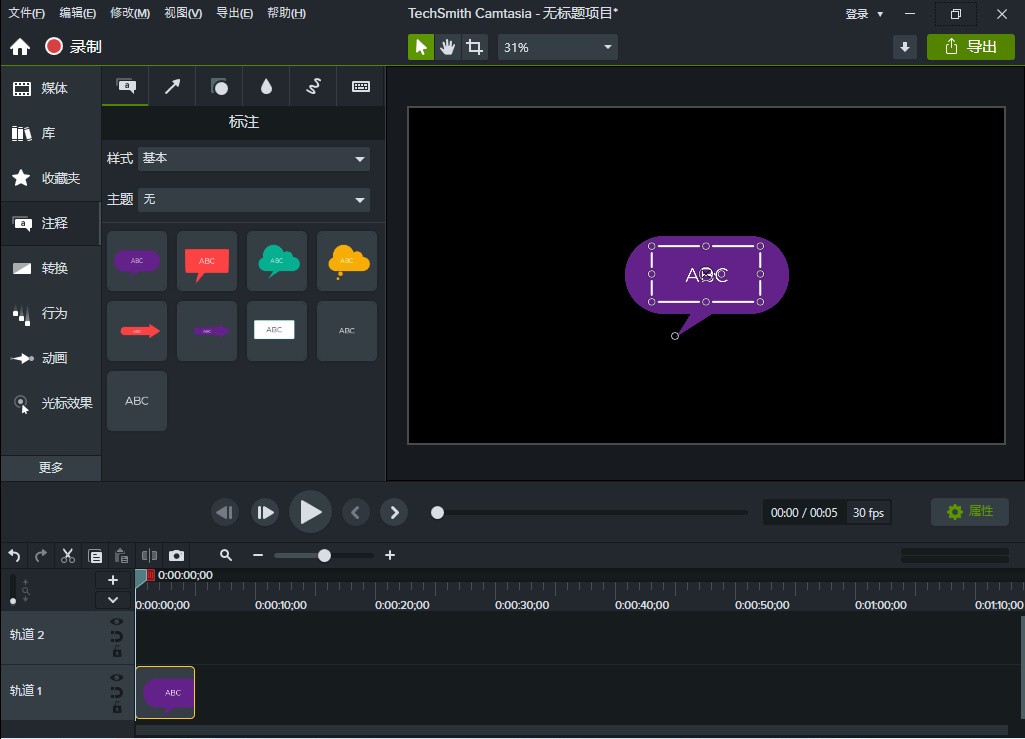The width and height of the screenshot is (1025, 739).
Task: Open the 主题 theme dropdown
Action: click(x=253, y=200)
